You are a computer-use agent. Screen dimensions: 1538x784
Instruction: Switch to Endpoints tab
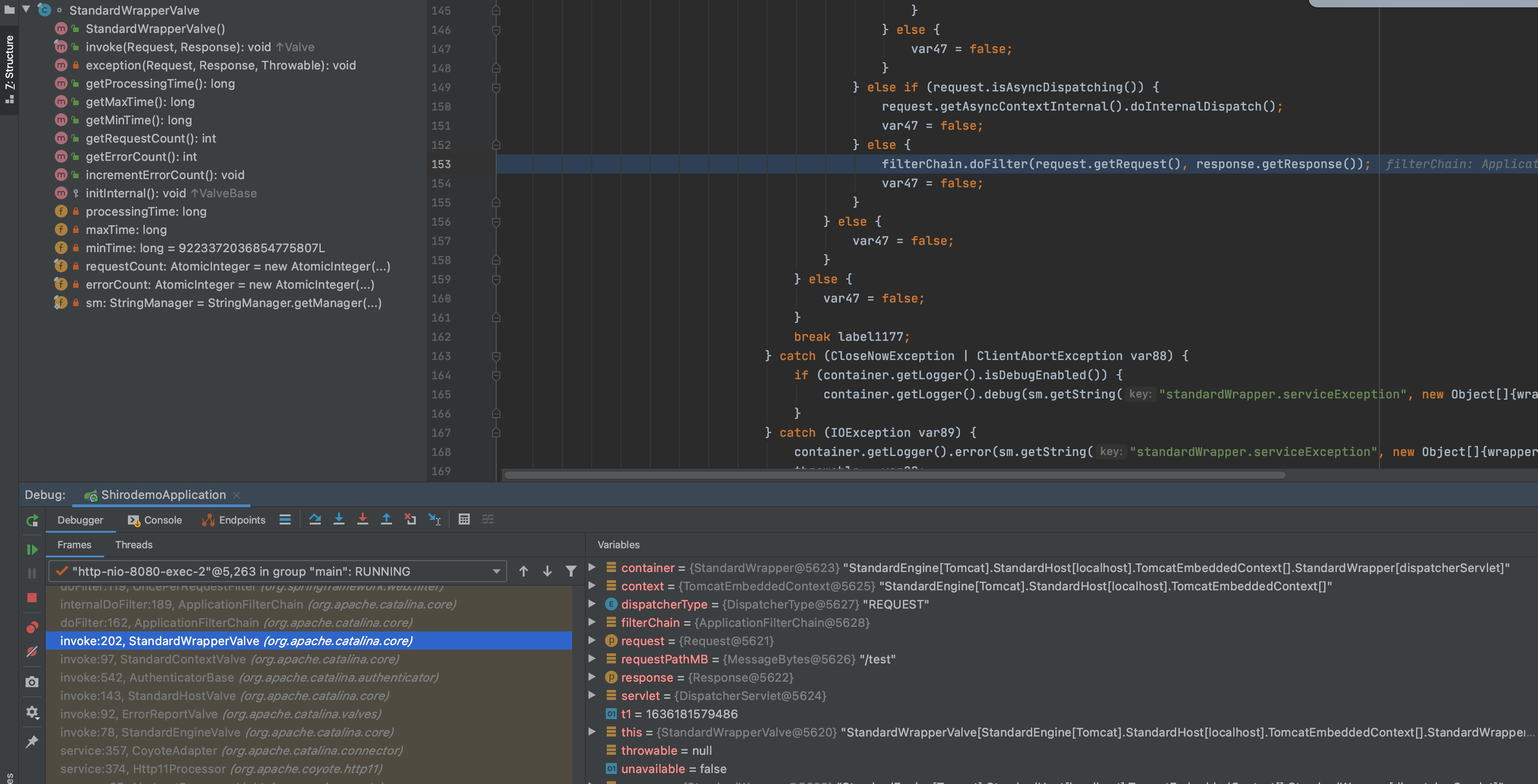pos(233,520)
